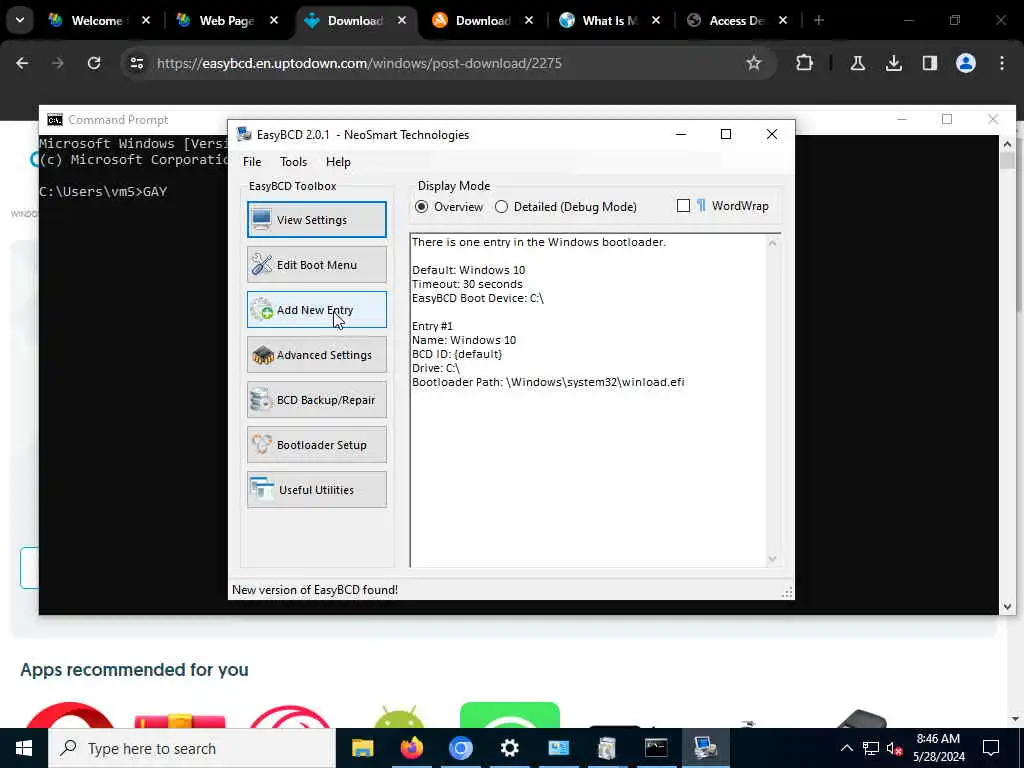This screenshot has height=768, width=1024.
Task: Open Advanced Settings in EasyBCD
Action: click(x=317, y=355)
